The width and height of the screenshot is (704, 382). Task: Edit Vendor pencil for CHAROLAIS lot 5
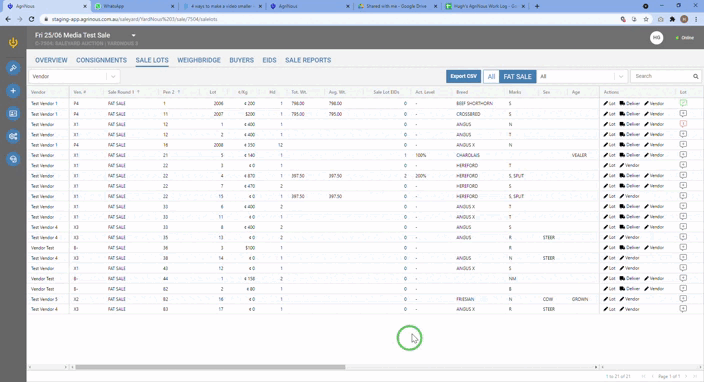click(654, 155)
